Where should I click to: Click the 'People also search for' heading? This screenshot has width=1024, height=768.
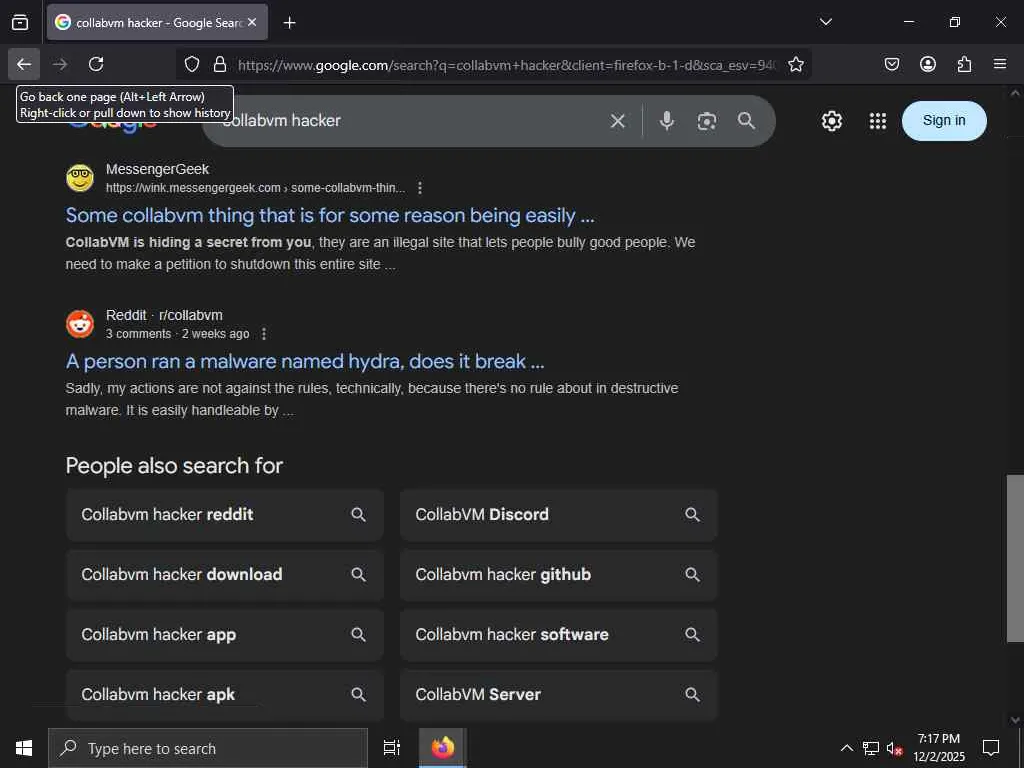click(174, 466)
